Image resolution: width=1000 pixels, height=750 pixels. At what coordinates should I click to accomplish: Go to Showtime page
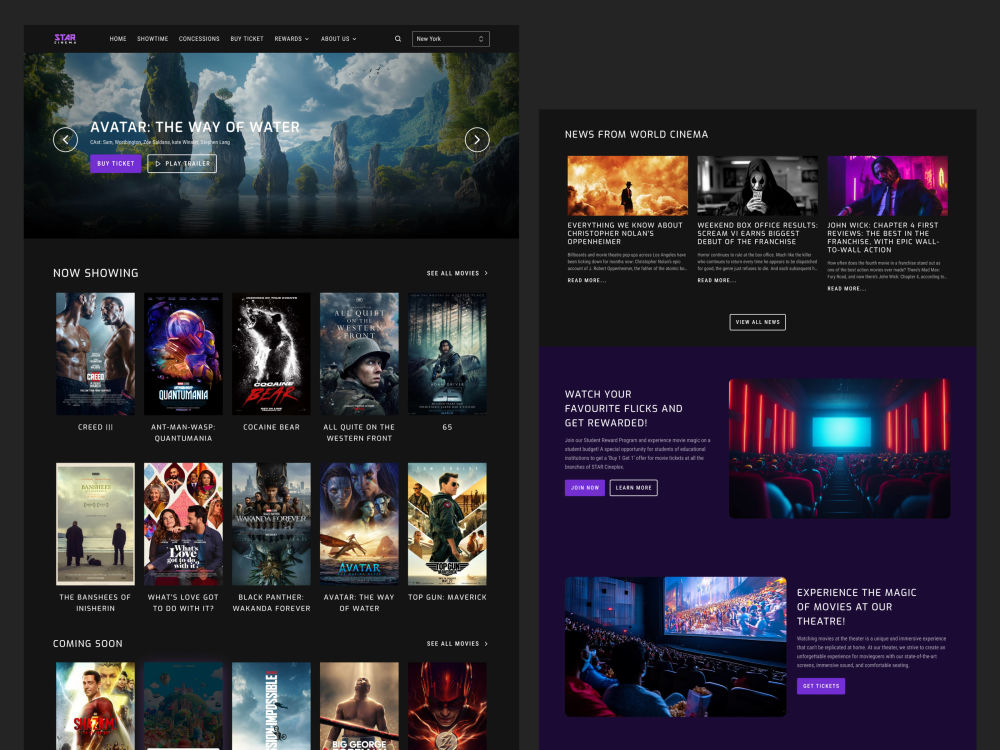(x=152, y=39)
